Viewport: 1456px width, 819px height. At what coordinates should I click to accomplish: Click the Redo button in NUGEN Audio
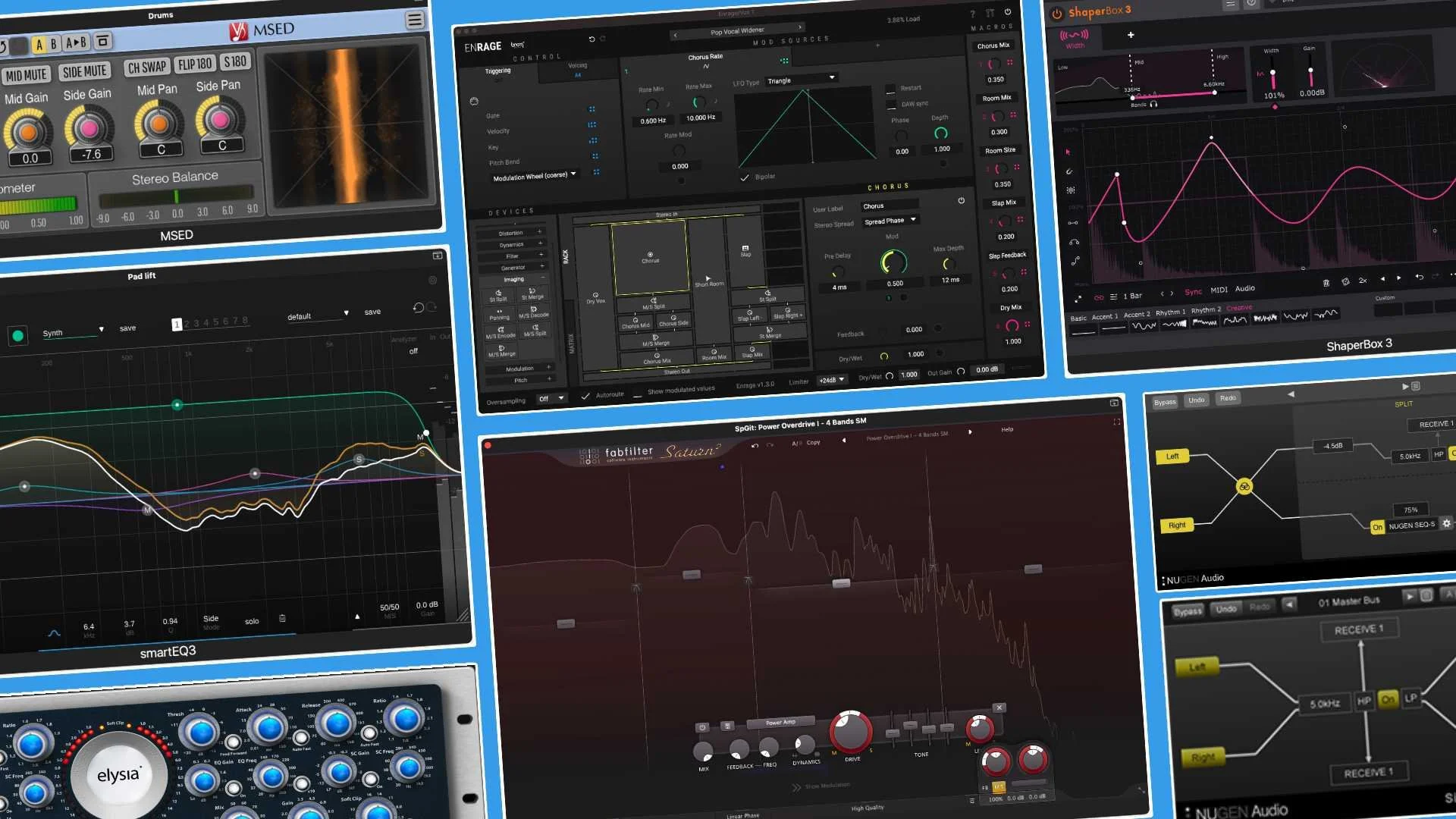pyautogui.click(x=1228, y=400)
